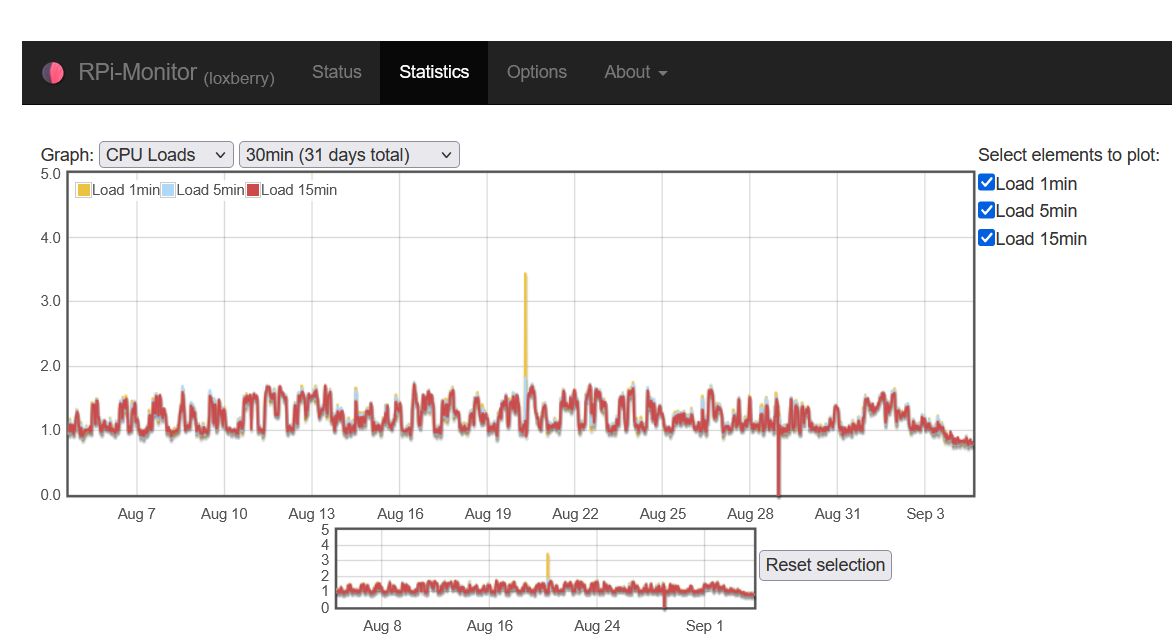Click the Aug 24 overview axis label
Screen dimensions: 1172x637
(x=597, y=626)
